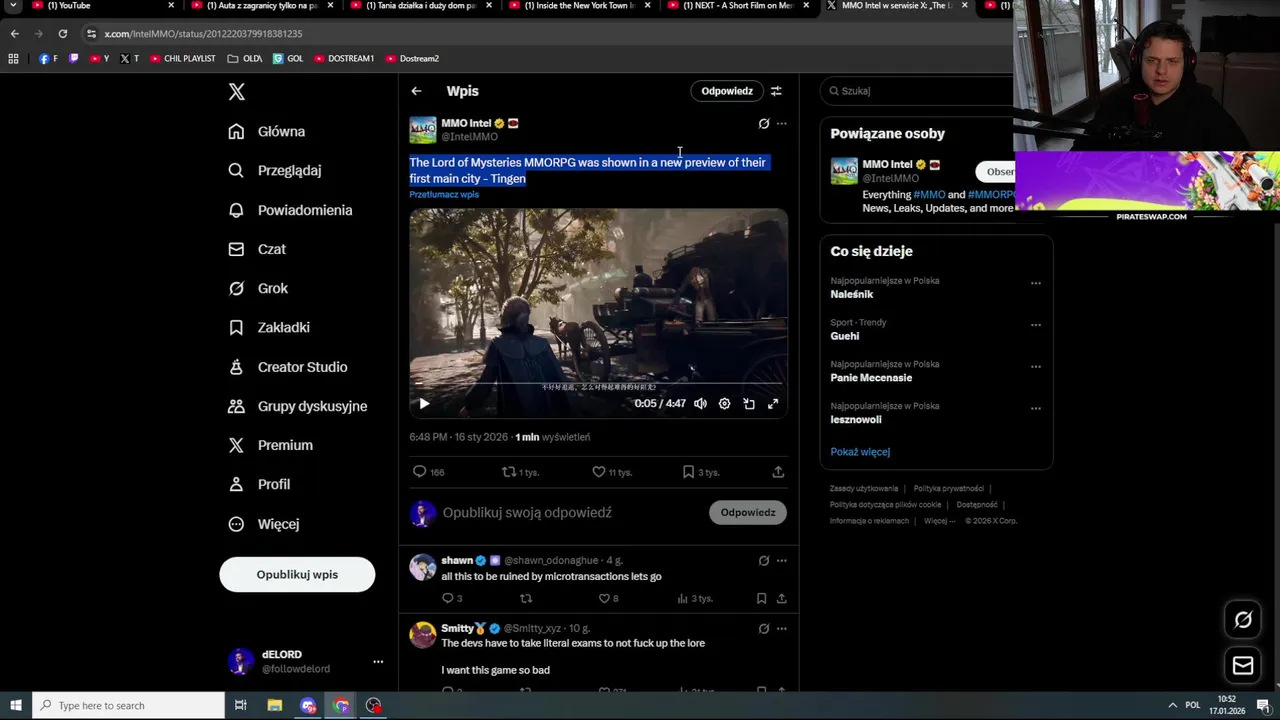
Task: Click the Szukaj search field
Action: [917, 91]
